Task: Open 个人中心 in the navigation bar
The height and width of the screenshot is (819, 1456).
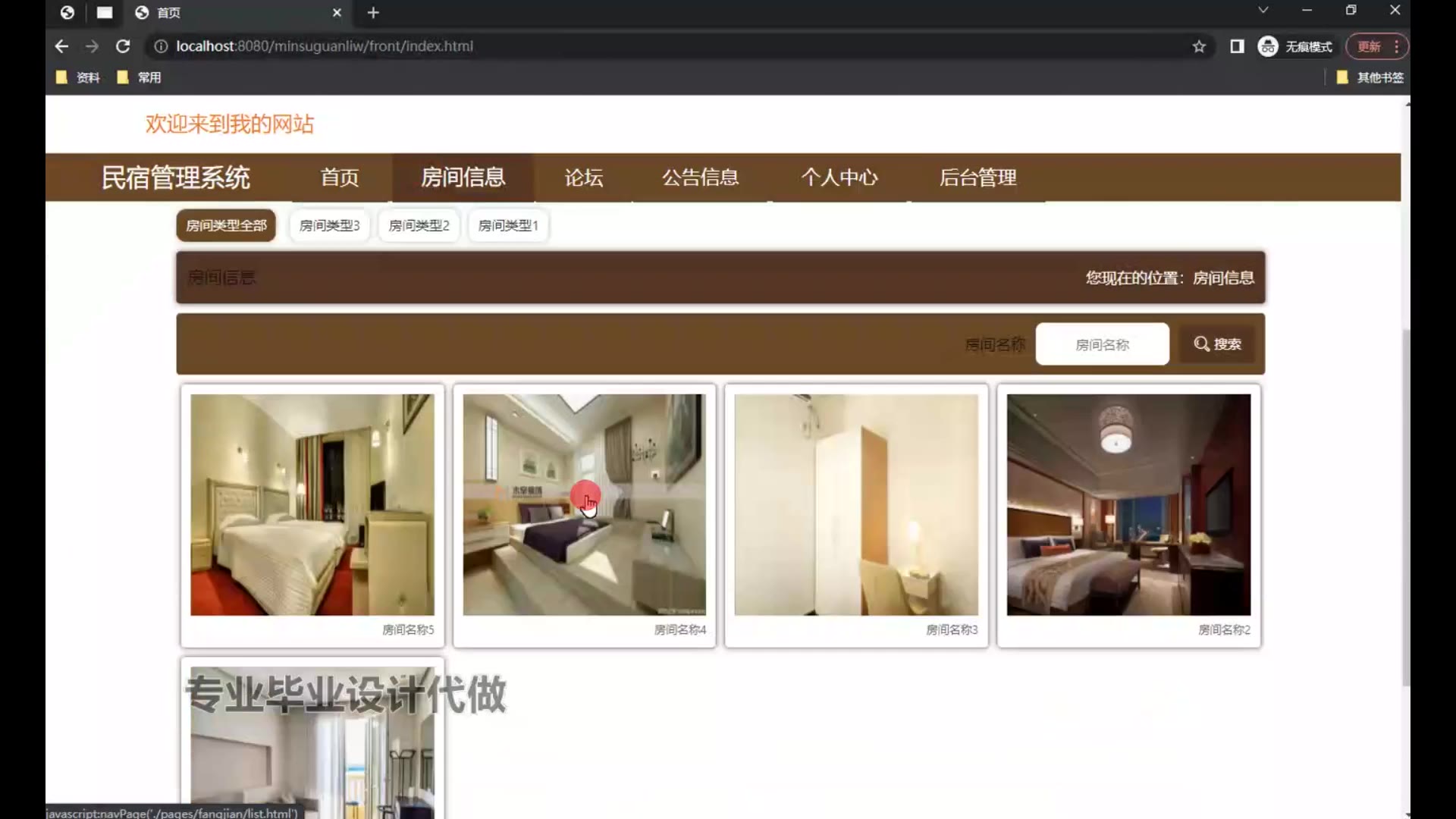Action: tap(839, 177)
